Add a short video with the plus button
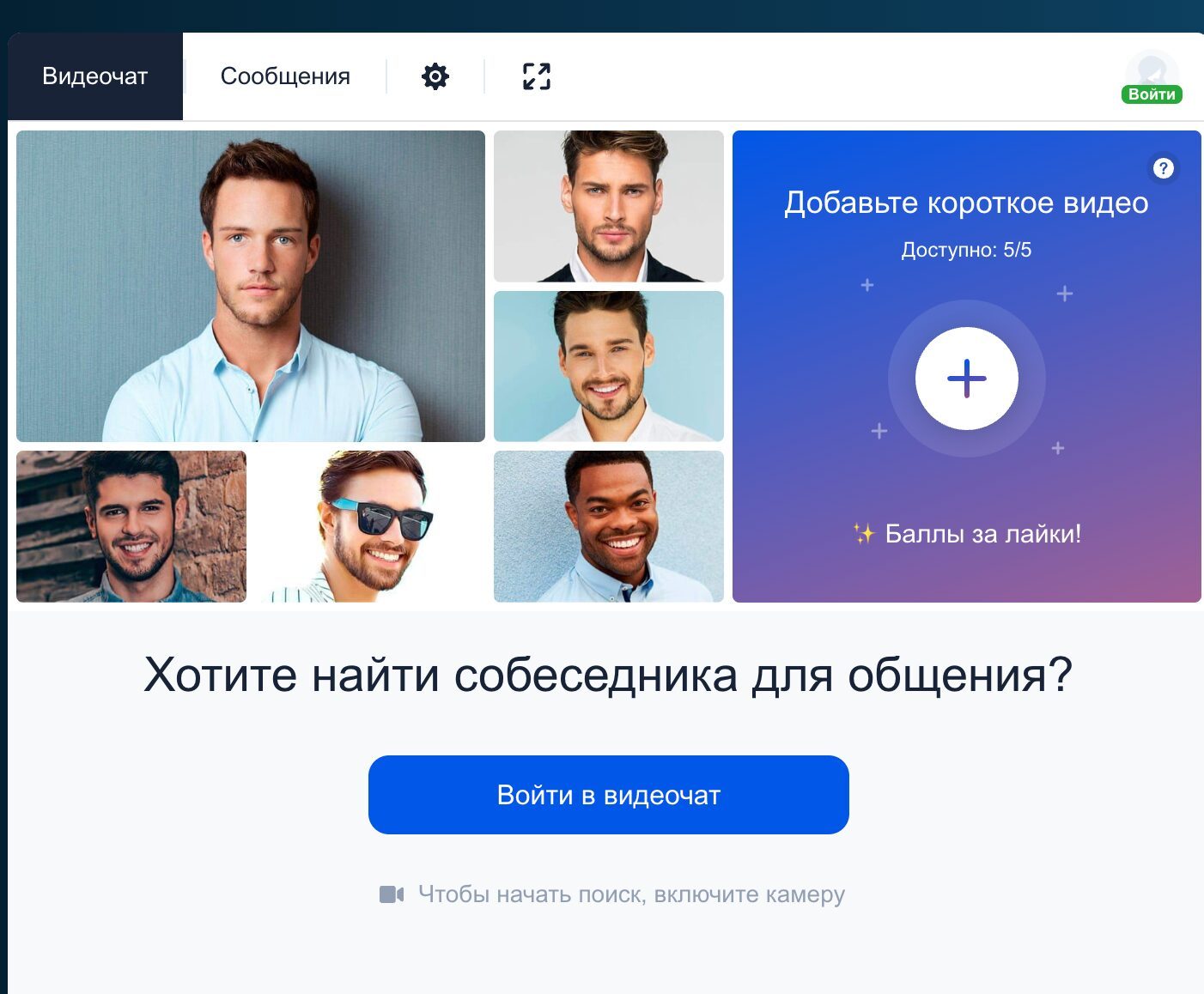This screenshot has width=1204, height=994. [x=967, y=379]
